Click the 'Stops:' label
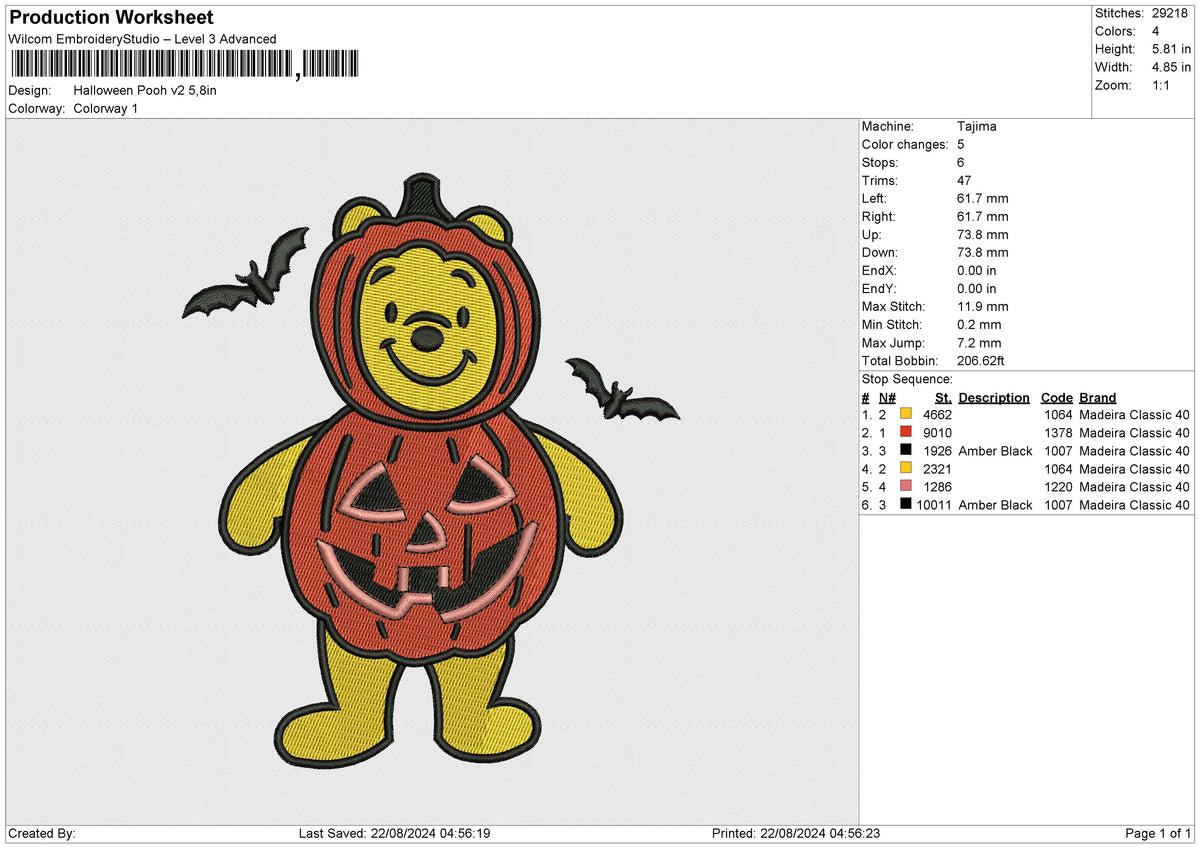 [880, 162]
